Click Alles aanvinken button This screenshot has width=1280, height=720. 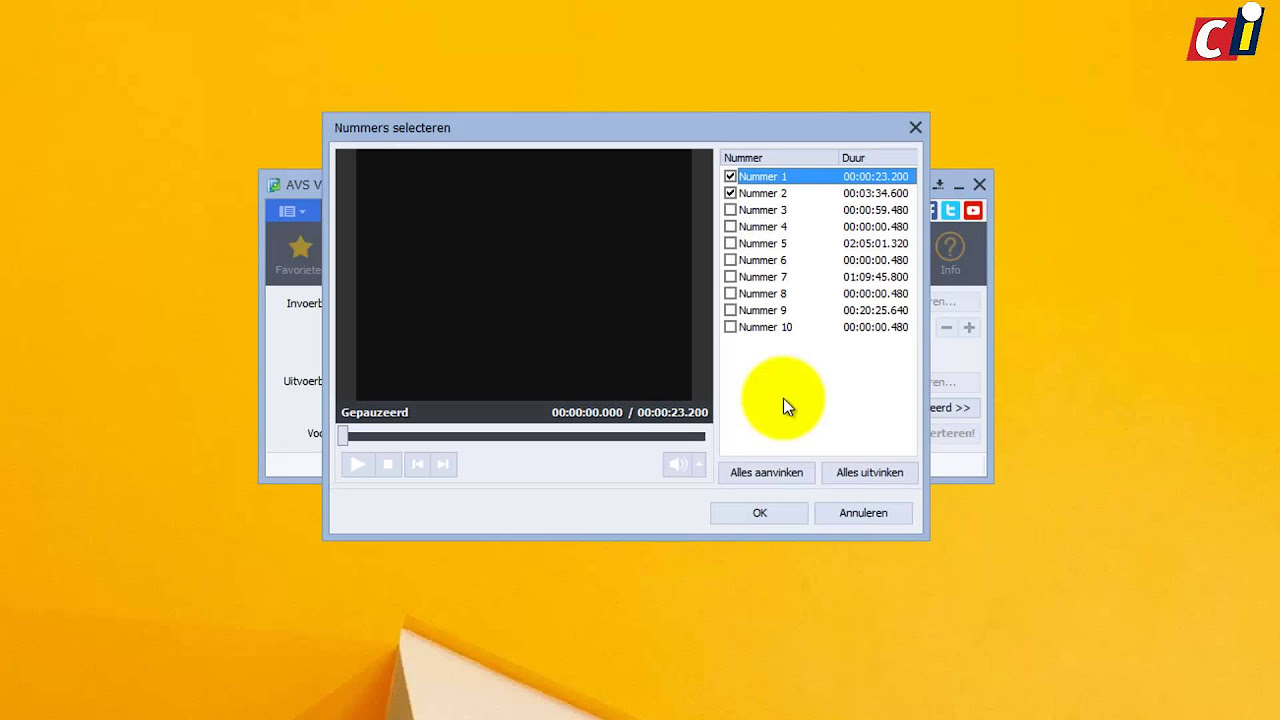coord(766,473)
